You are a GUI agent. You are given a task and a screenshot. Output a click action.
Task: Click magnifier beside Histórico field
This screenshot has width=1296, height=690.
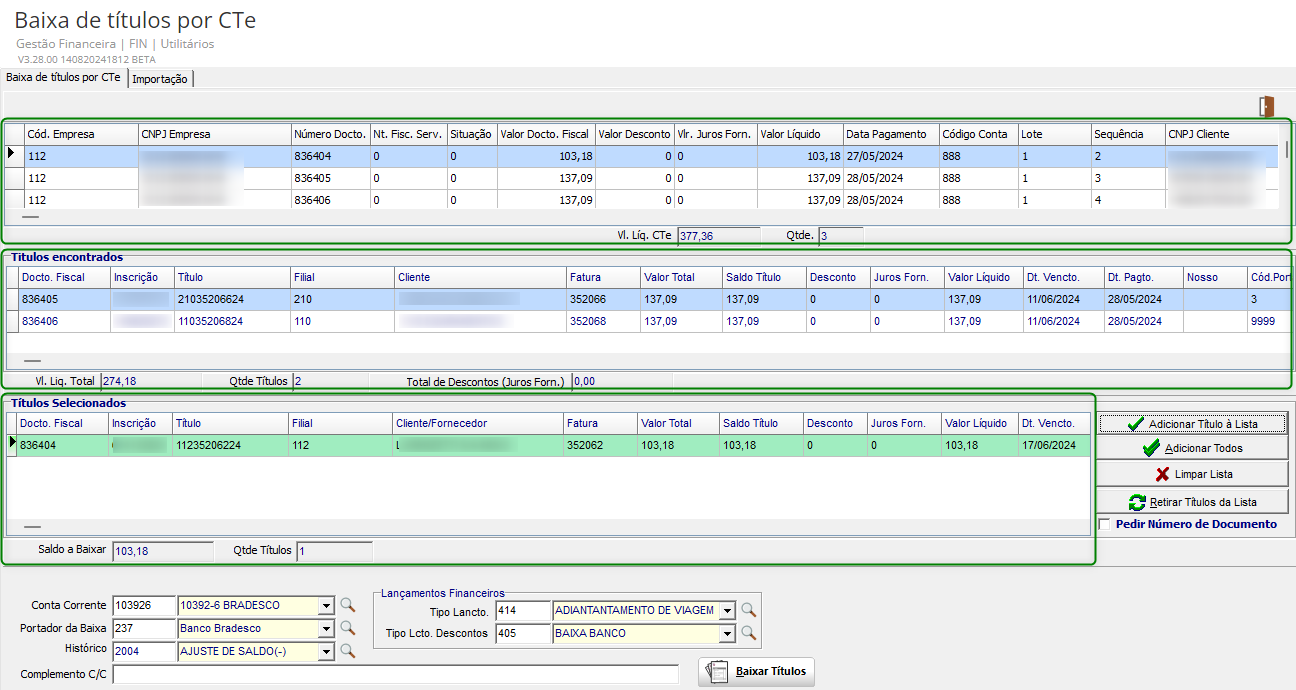348,651
